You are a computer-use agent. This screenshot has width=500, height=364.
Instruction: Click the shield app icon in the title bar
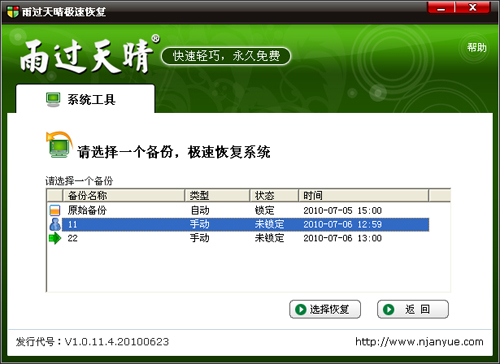[13, 12]
